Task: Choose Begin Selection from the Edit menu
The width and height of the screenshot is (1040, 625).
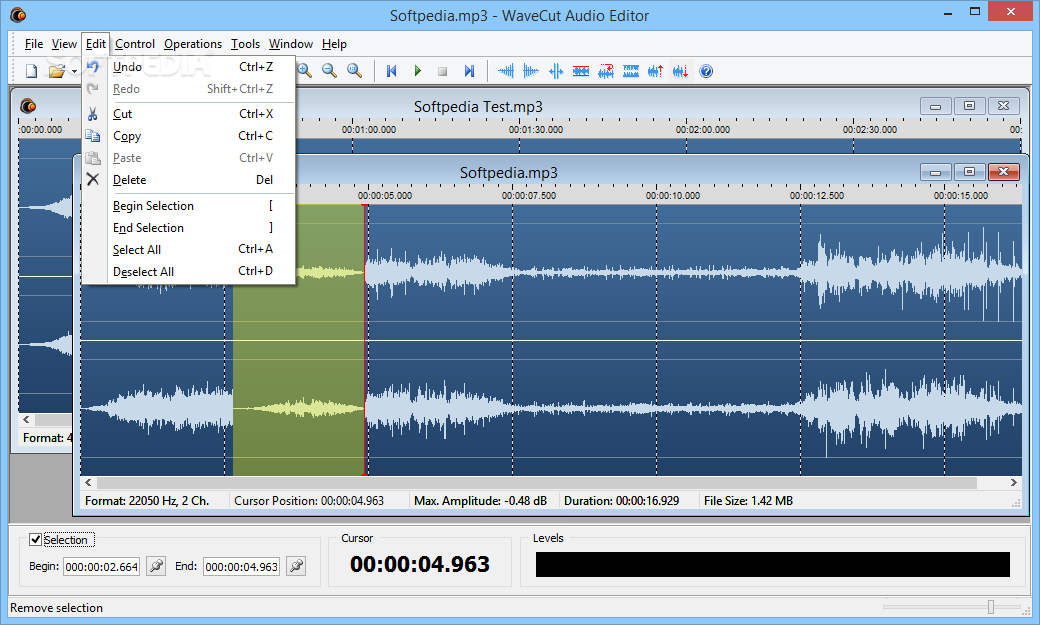Action: click(x=188, y=206)
